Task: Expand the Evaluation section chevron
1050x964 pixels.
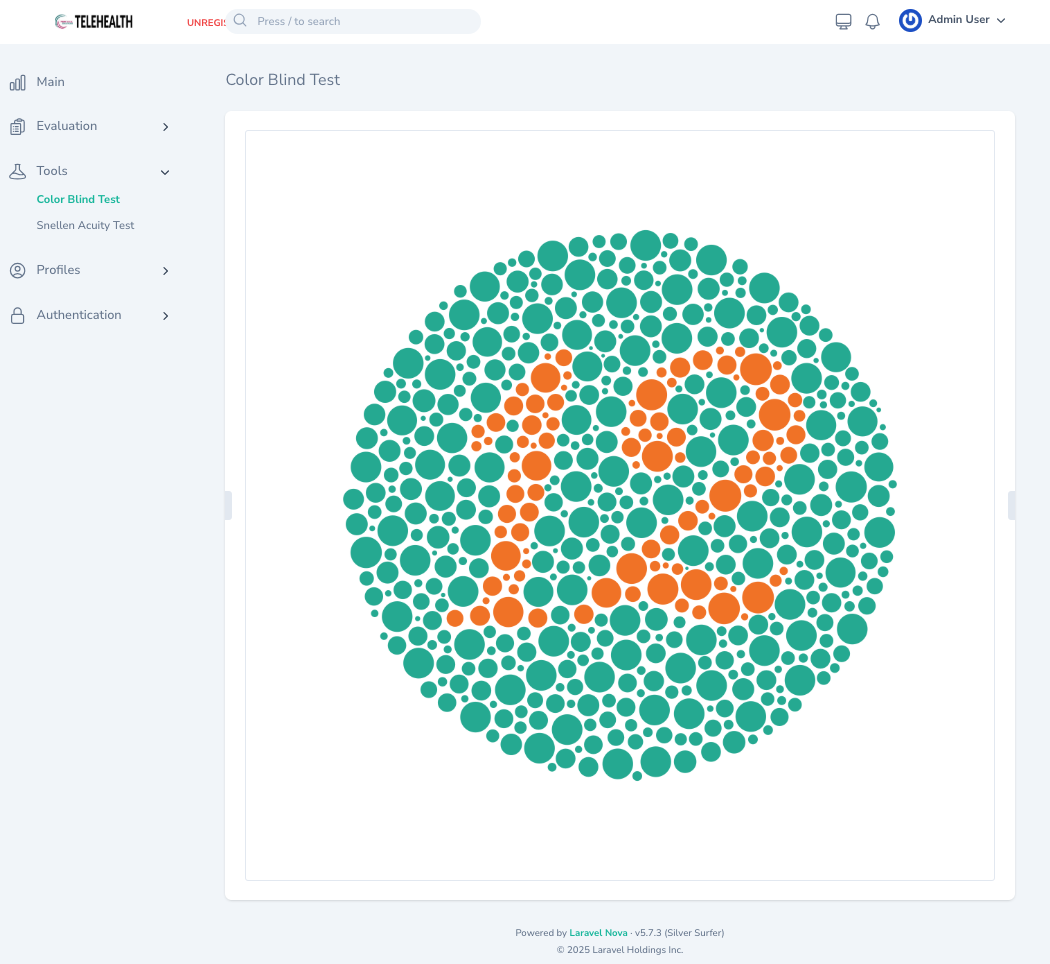Action: (166, 127)
